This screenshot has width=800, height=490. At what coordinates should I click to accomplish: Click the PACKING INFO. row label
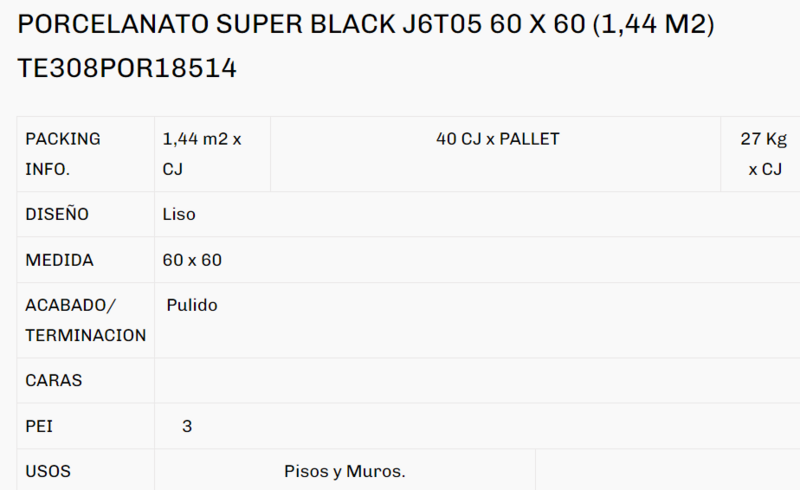tap(86, 154)
